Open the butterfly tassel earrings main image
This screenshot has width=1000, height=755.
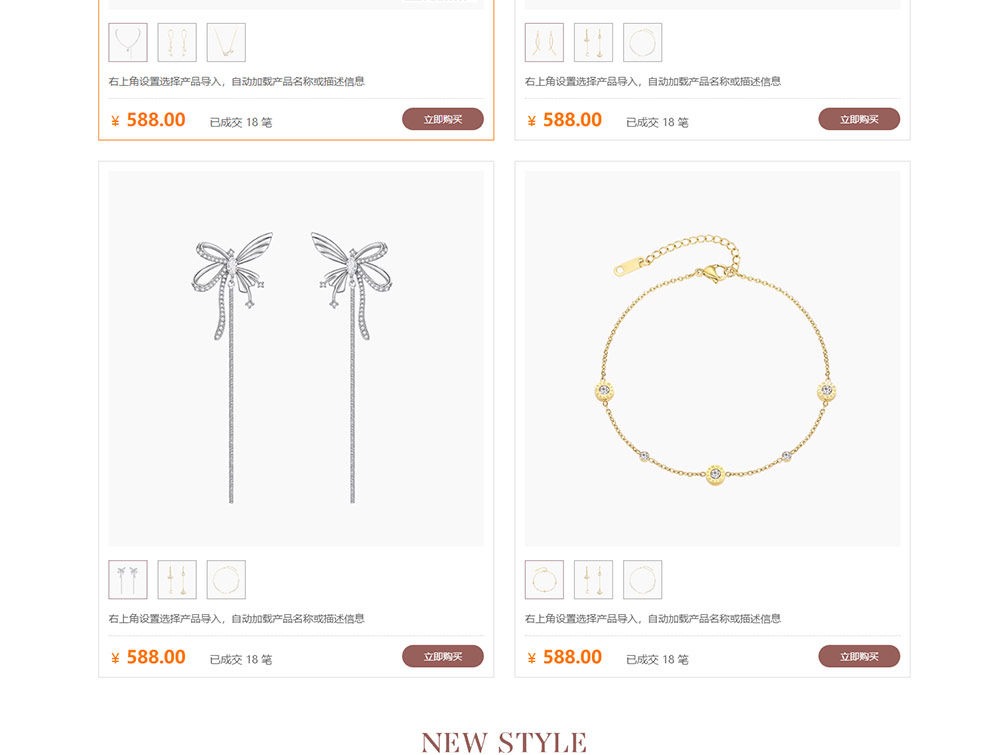[296, 359]
